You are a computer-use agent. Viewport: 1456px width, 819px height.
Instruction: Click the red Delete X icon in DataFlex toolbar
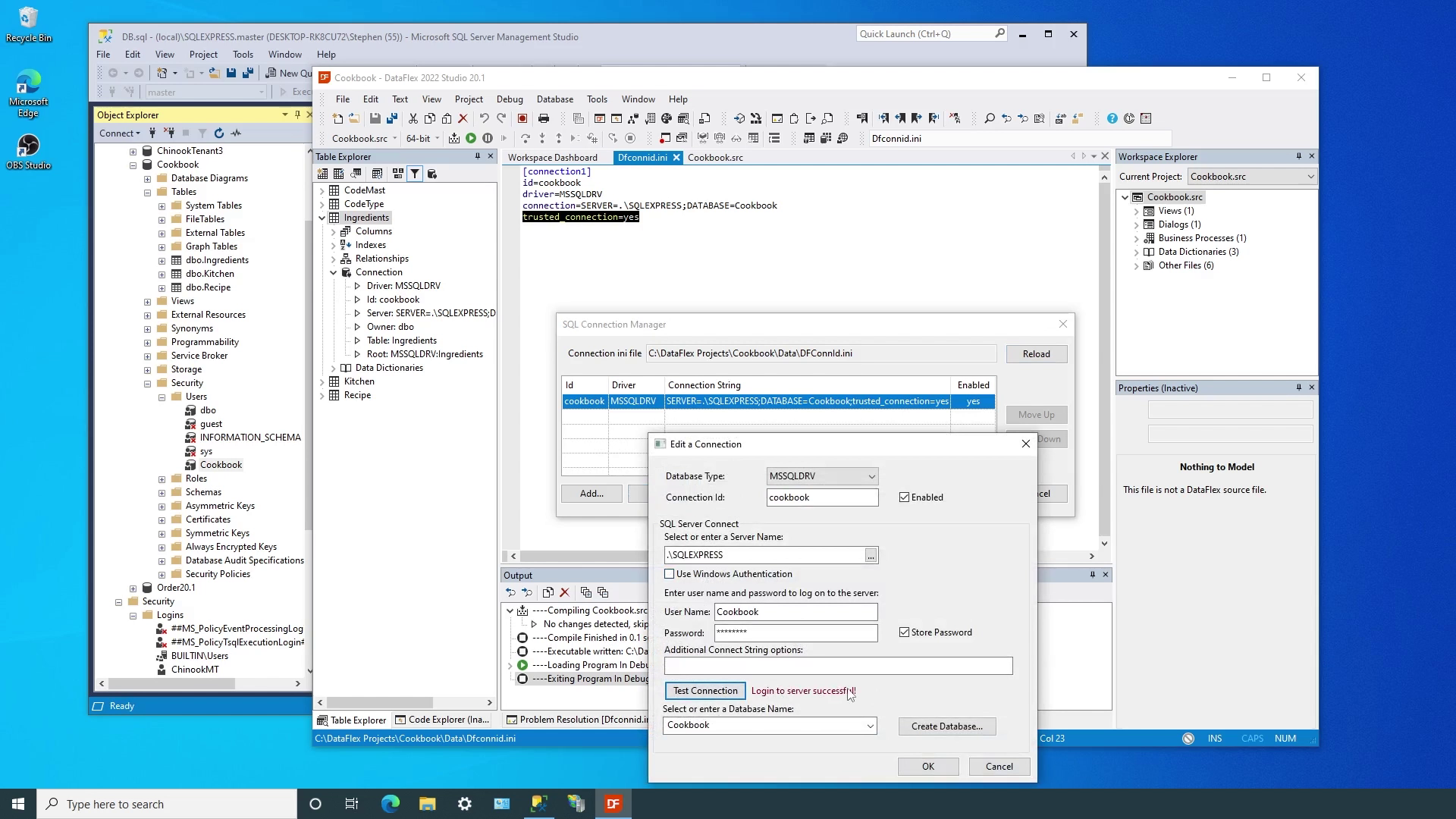click(463, 118)
